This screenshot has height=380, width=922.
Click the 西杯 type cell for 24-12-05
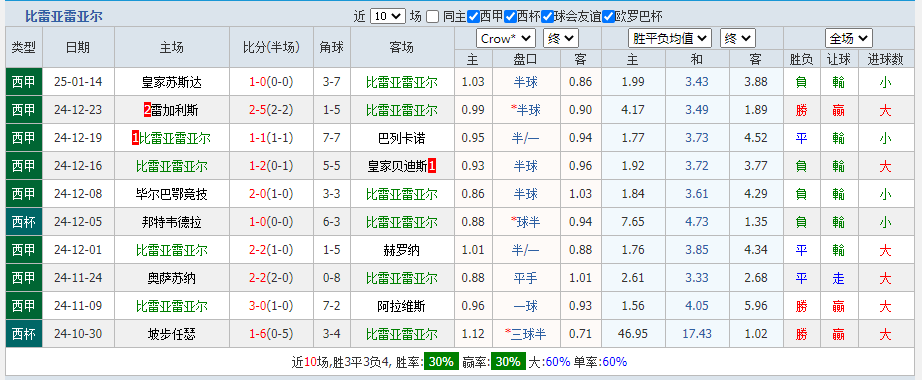tap(24, 222)
